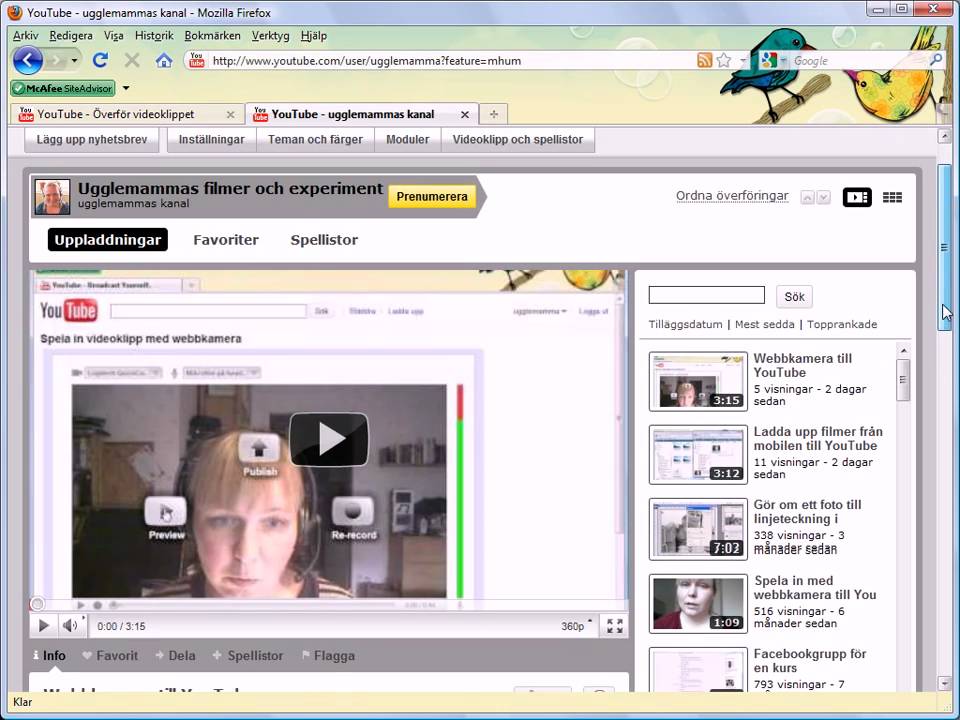
Task: Click the move up arrow beside Ordna överföringar
Action: pyautogui.click(x=808, y=198)
